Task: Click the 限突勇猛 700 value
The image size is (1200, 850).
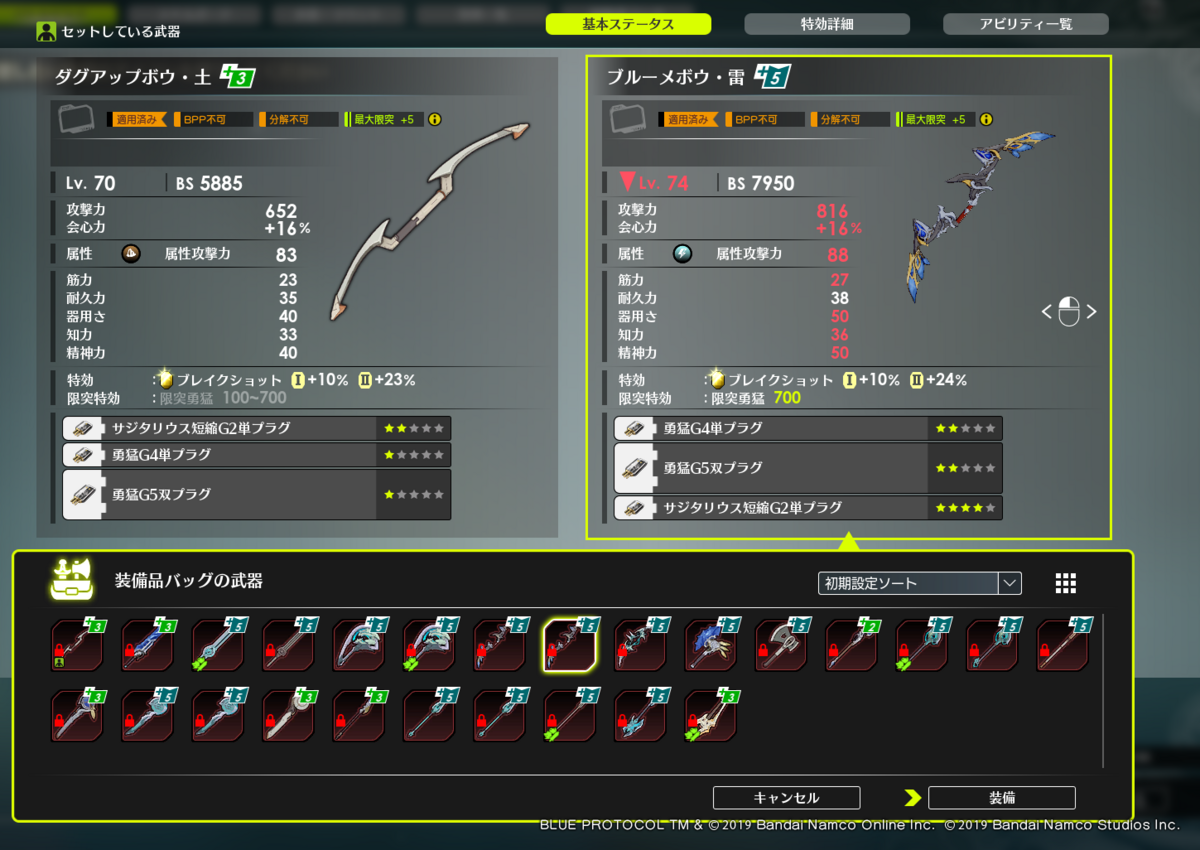Action: (786, 398)
